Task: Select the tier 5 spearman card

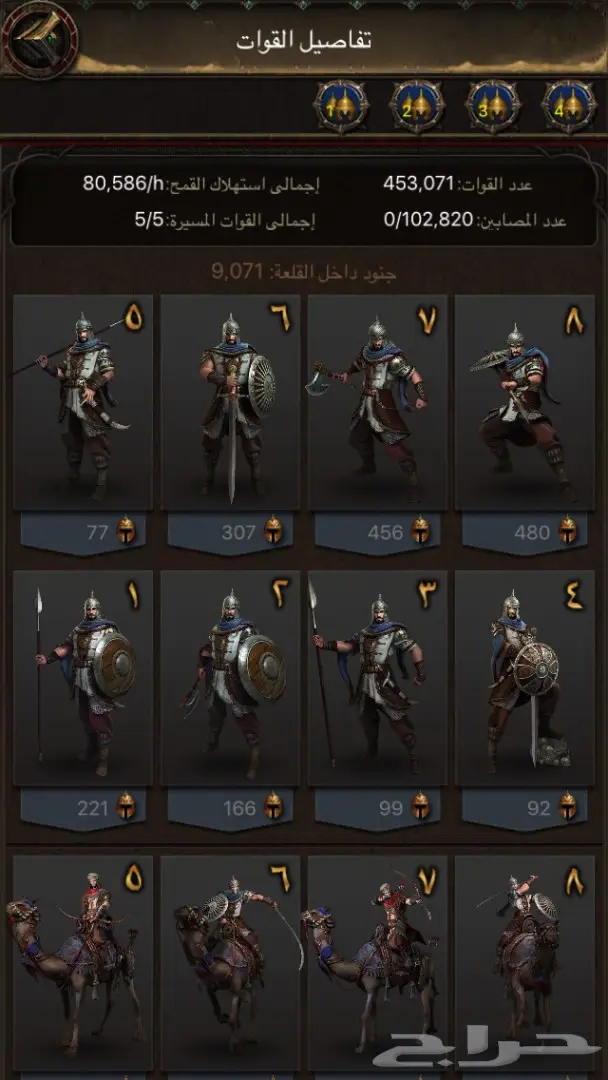Action: [x=83, y=402]
